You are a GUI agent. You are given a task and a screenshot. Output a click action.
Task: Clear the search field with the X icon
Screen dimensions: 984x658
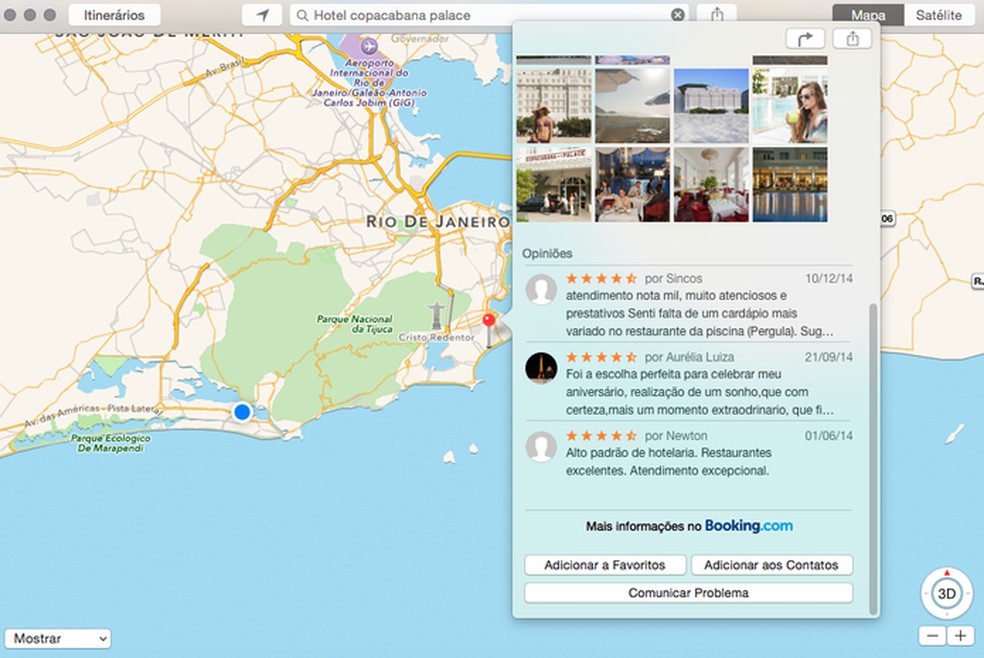pyautogui.click(x=678, y=14)
